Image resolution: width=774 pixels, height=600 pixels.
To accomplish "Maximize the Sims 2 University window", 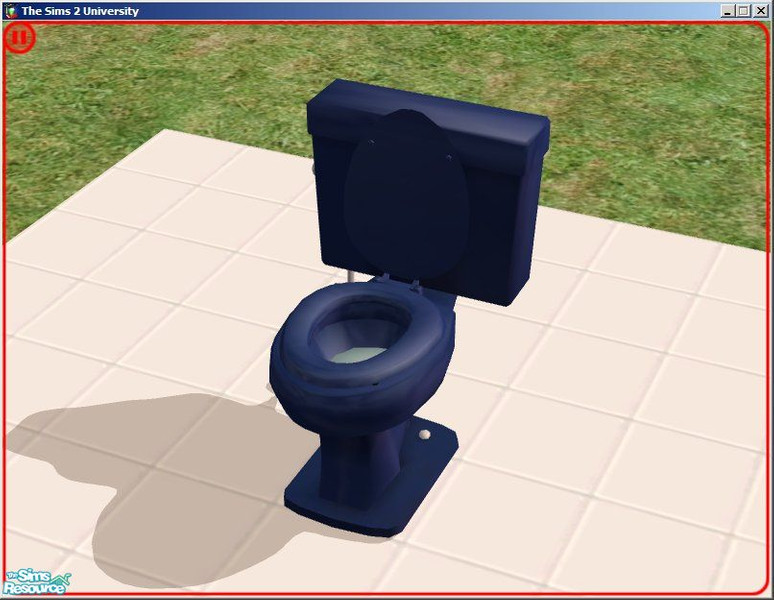I will [742, 11].
